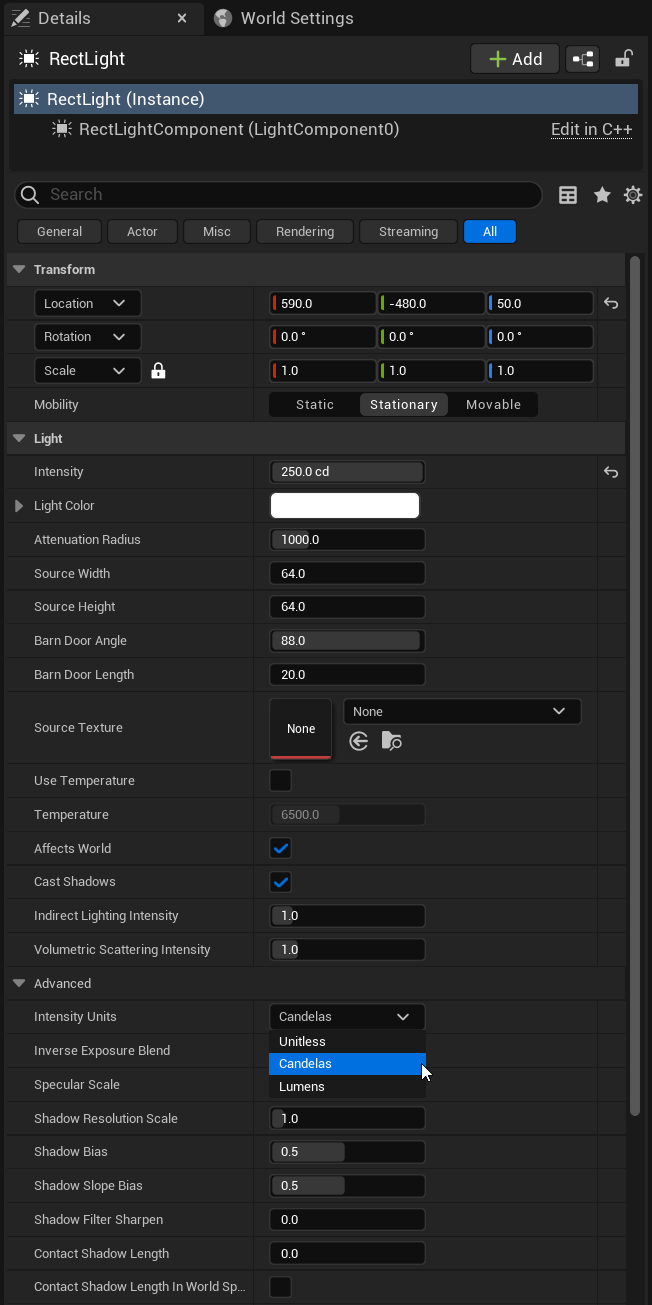Select RectLight (Instance) row

click(x=326, y=99)
